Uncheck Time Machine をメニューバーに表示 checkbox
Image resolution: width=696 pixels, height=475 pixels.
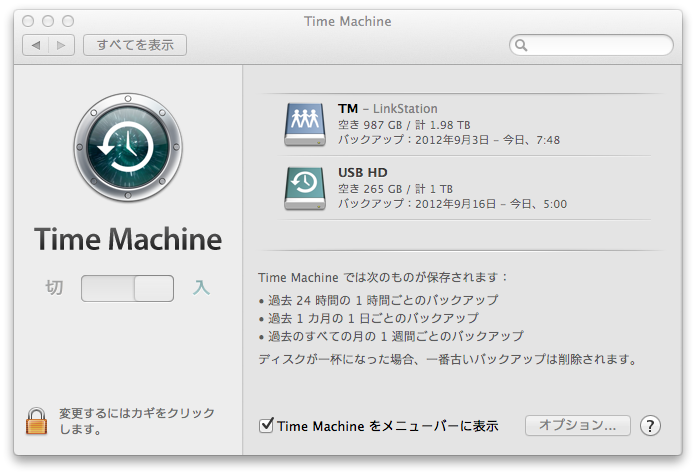tap(266, 425)
